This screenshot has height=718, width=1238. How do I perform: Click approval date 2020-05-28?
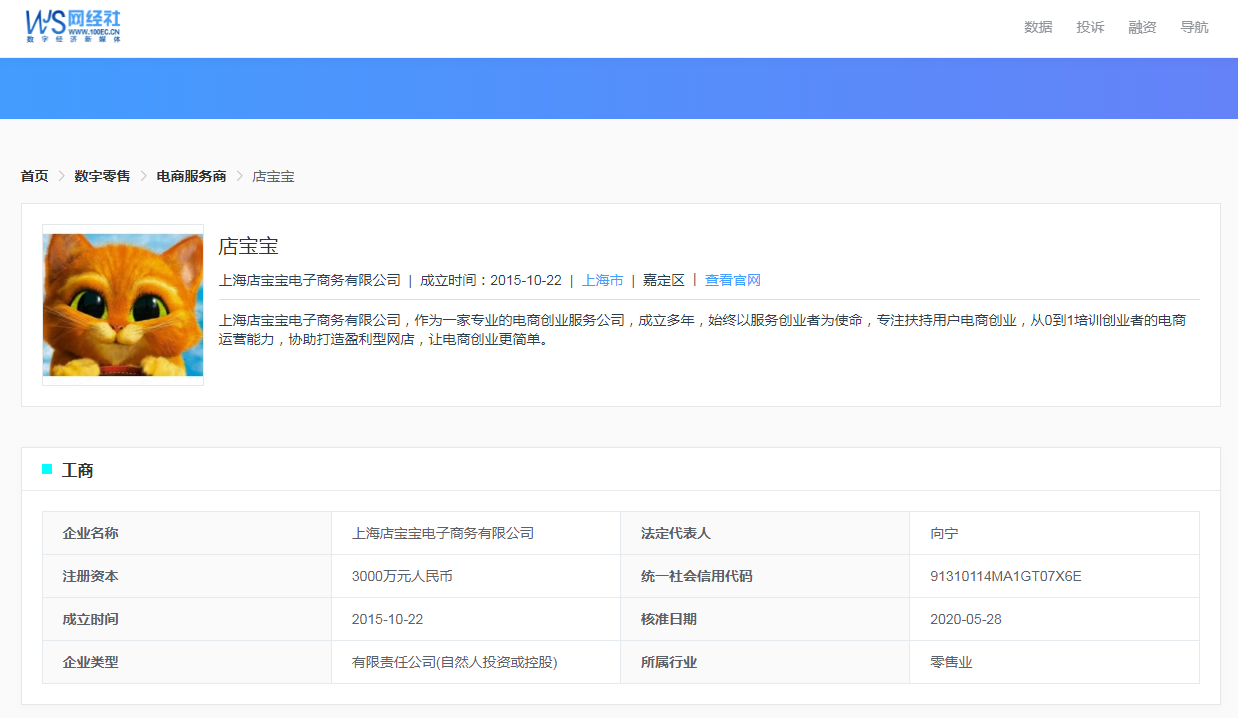click(966, 619)
